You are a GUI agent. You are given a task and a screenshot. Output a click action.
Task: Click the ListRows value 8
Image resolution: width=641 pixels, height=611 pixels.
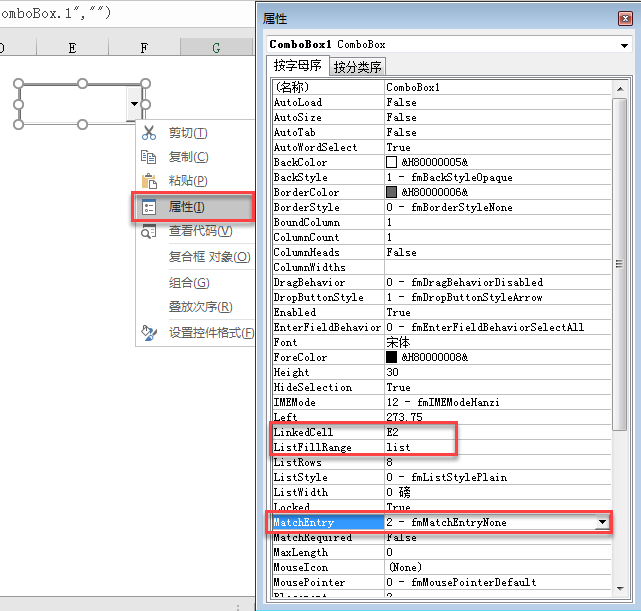coord(390,462)
